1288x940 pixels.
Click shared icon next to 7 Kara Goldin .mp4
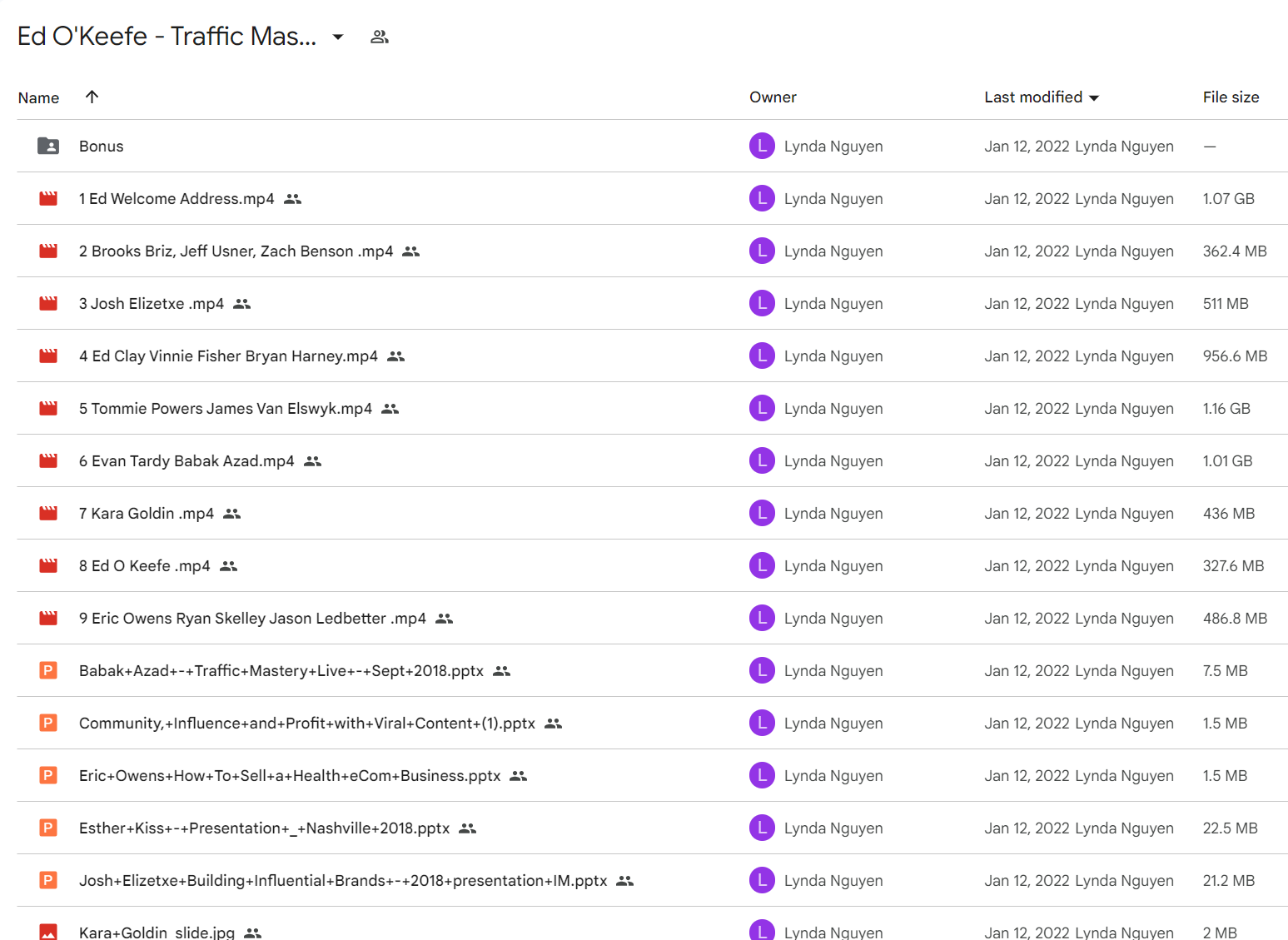232,514
